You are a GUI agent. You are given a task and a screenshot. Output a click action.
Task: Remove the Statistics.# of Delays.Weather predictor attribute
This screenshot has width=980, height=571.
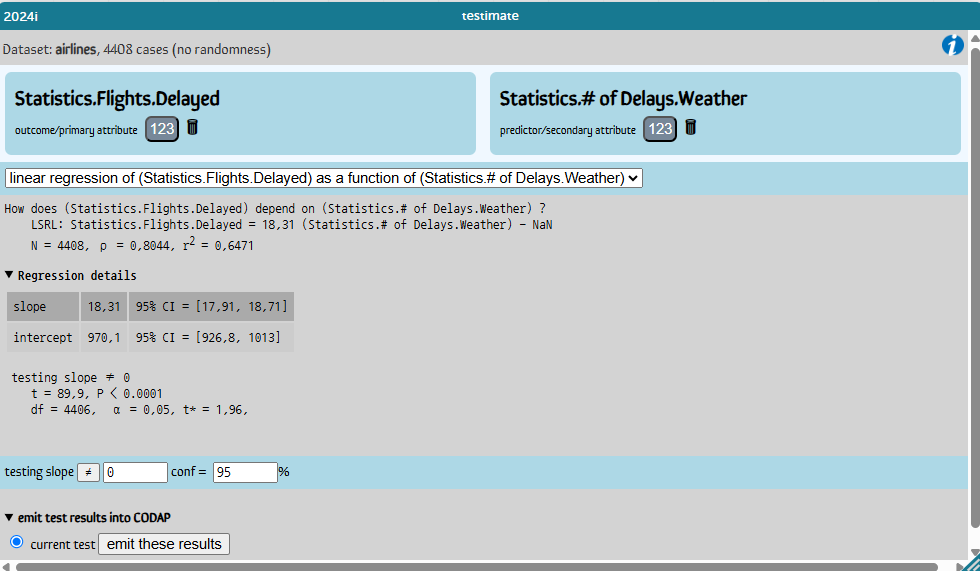[690, 127]
